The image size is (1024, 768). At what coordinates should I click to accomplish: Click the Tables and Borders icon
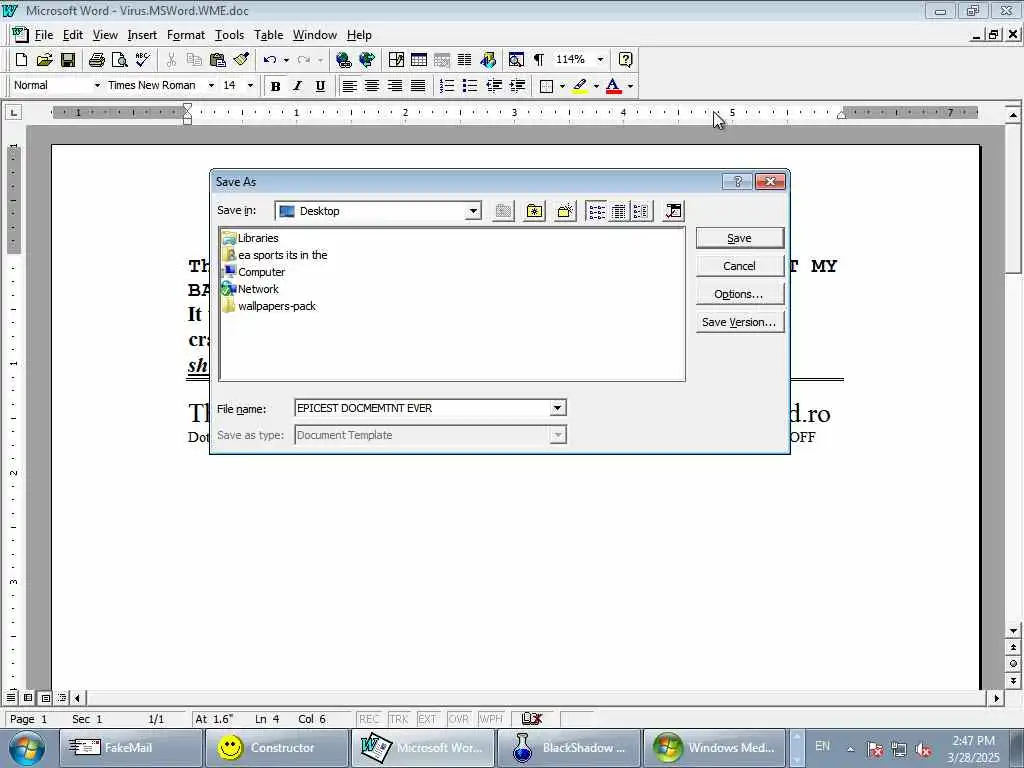396,60
